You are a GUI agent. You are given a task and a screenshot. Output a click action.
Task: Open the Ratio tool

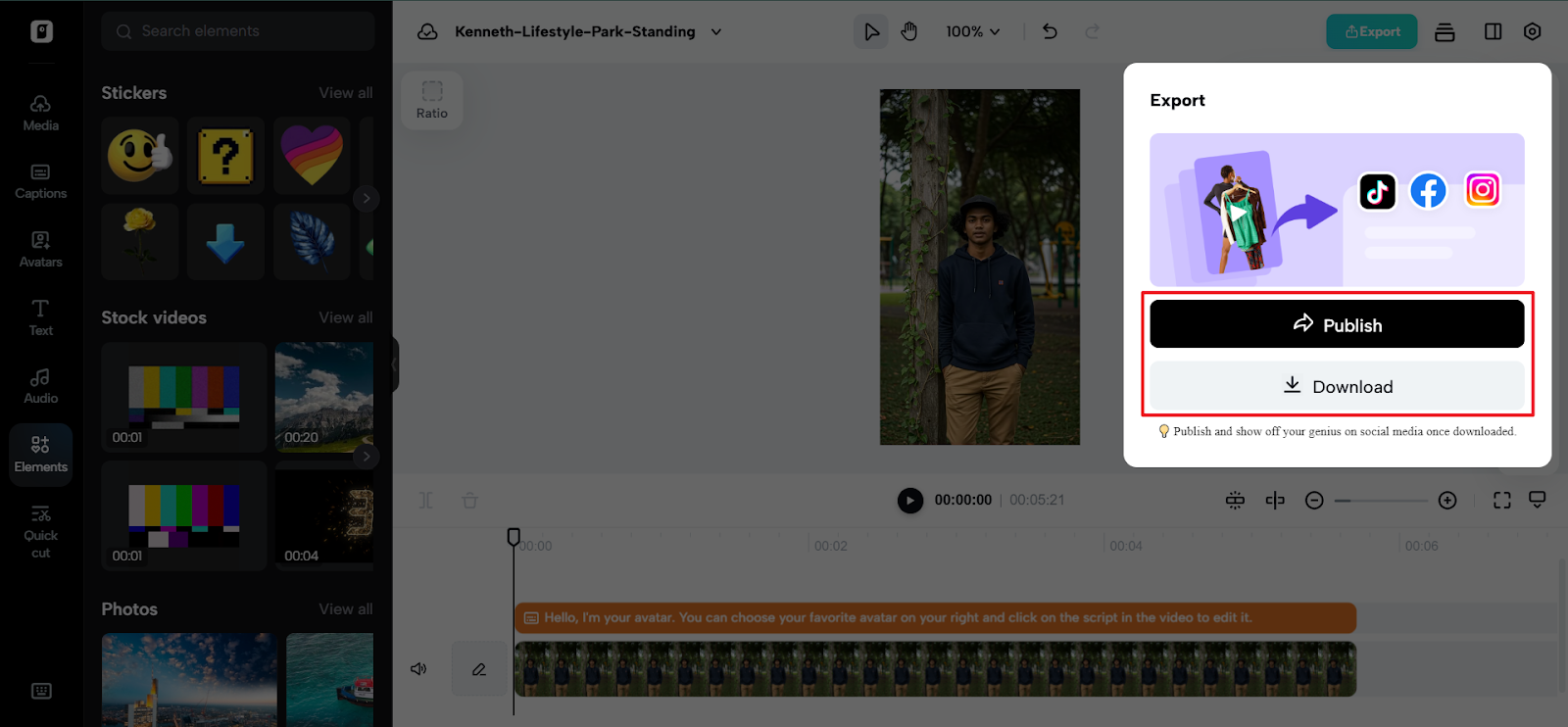(432, 100)
